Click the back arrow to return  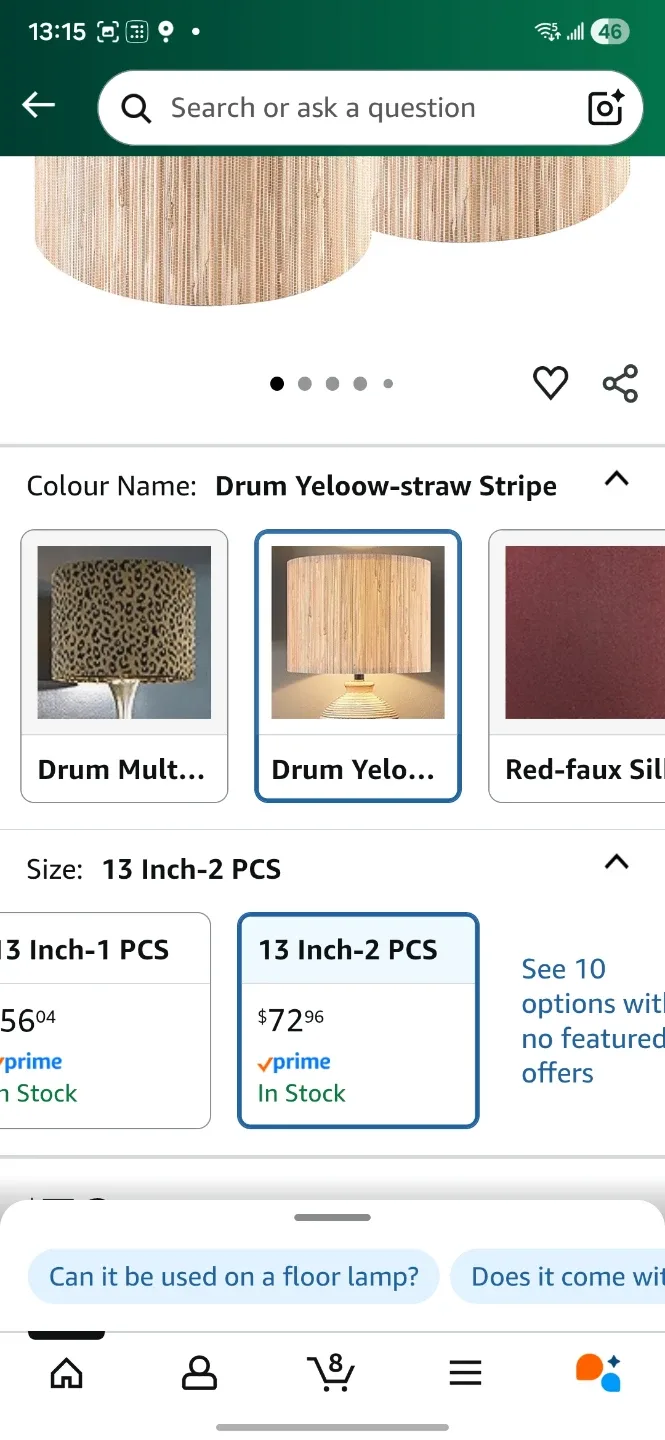[37, 105]
